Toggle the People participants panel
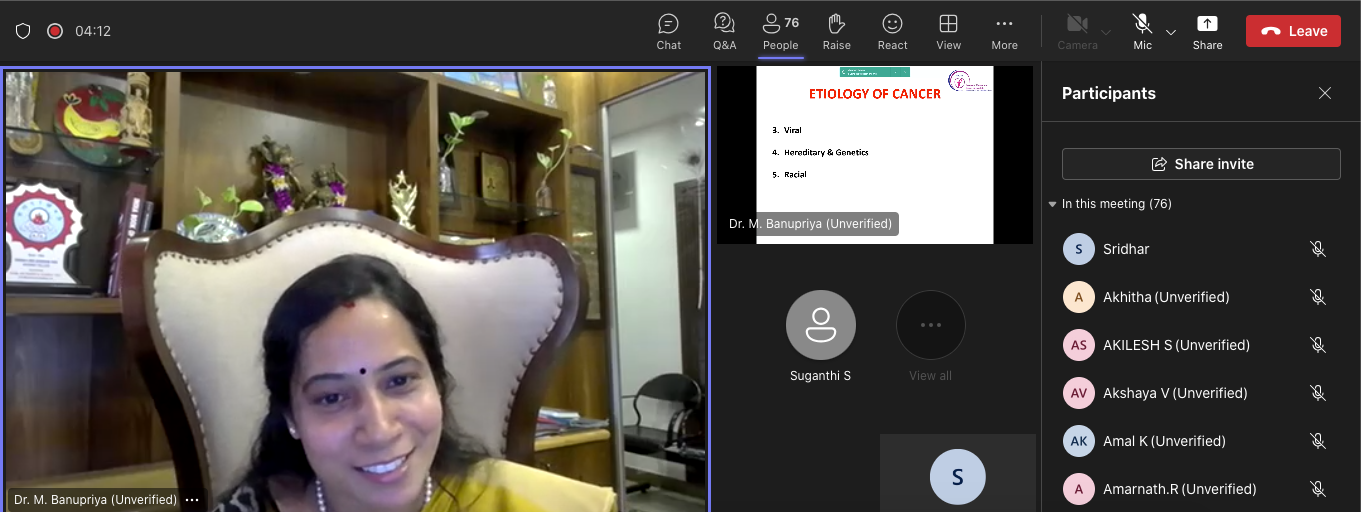The width and height of the screenshot is (1361, 512). click(780, 31)
